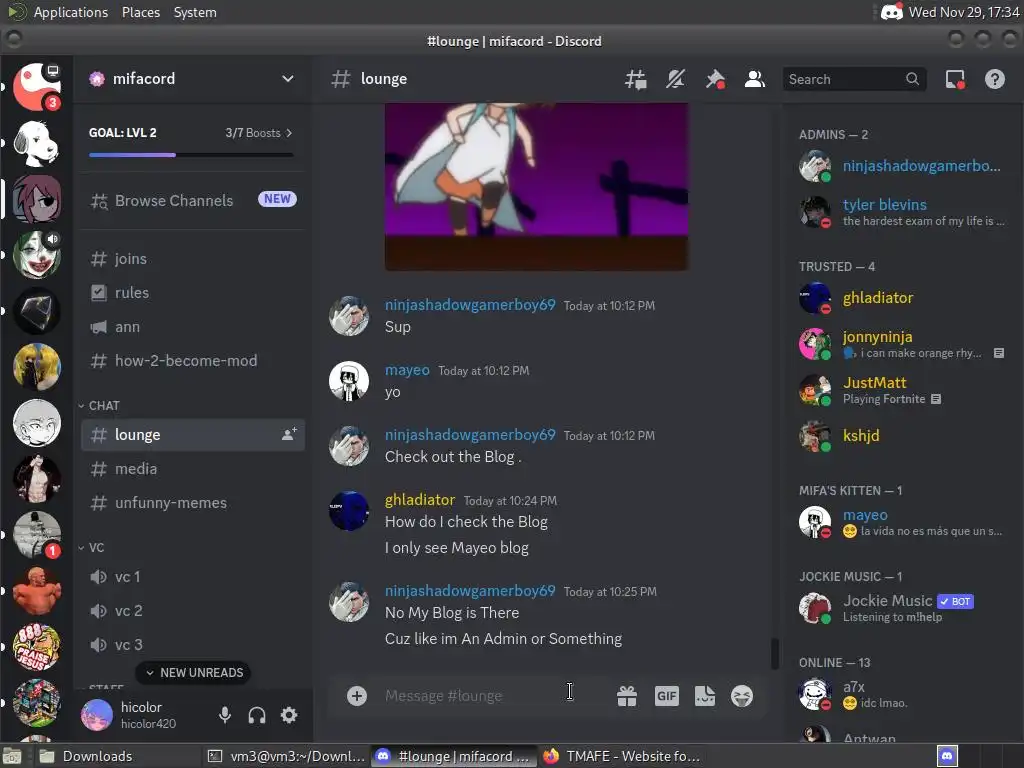
Task: Open the Places menu
Action: coord(140,12)
